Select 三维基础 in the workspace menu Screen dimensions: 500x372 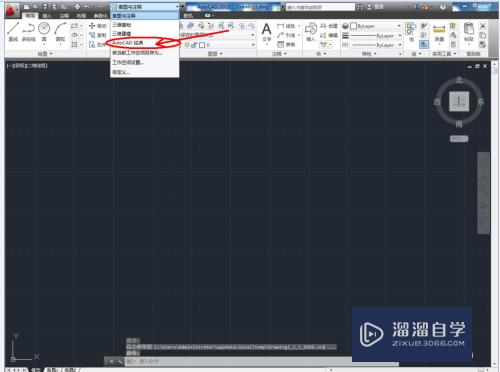[144, 25]
